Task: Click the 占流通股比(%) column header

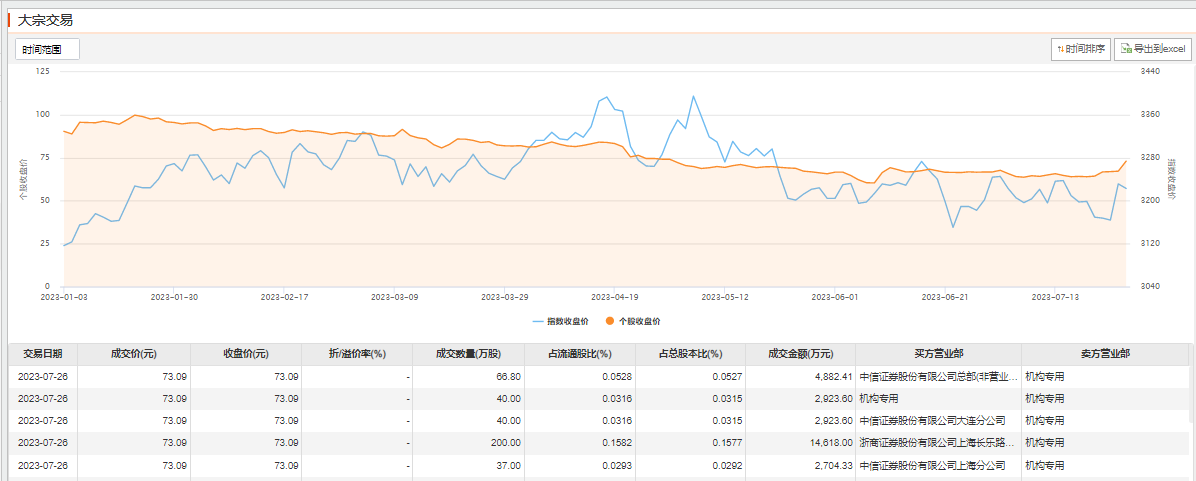Action: tap(580, 354)
